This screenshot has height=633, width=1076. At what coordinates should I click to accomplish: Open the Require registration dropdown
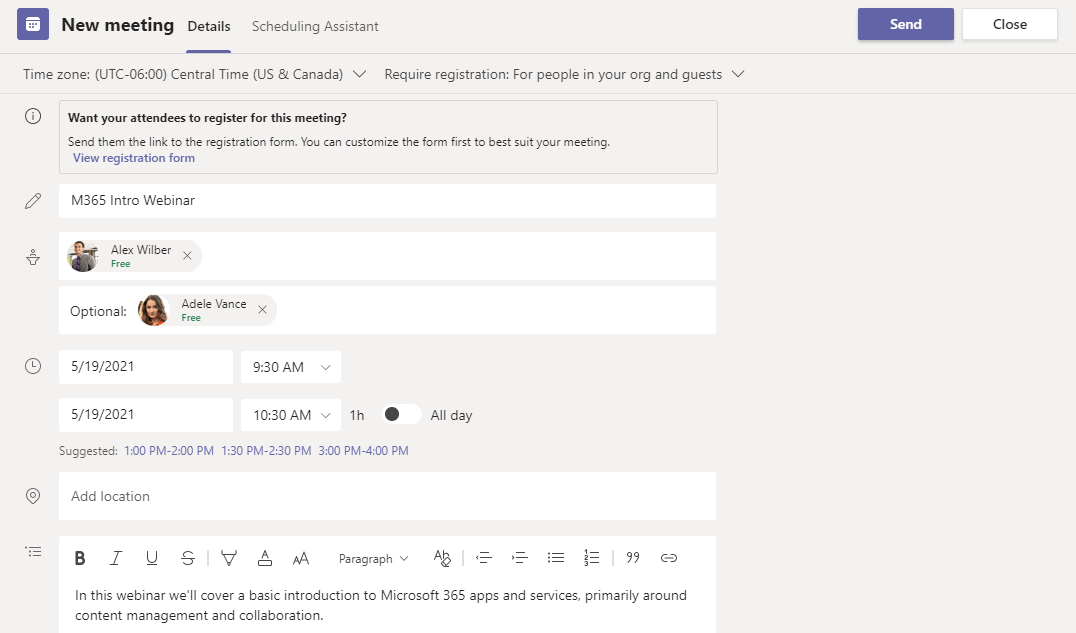[x=564, y=74]
